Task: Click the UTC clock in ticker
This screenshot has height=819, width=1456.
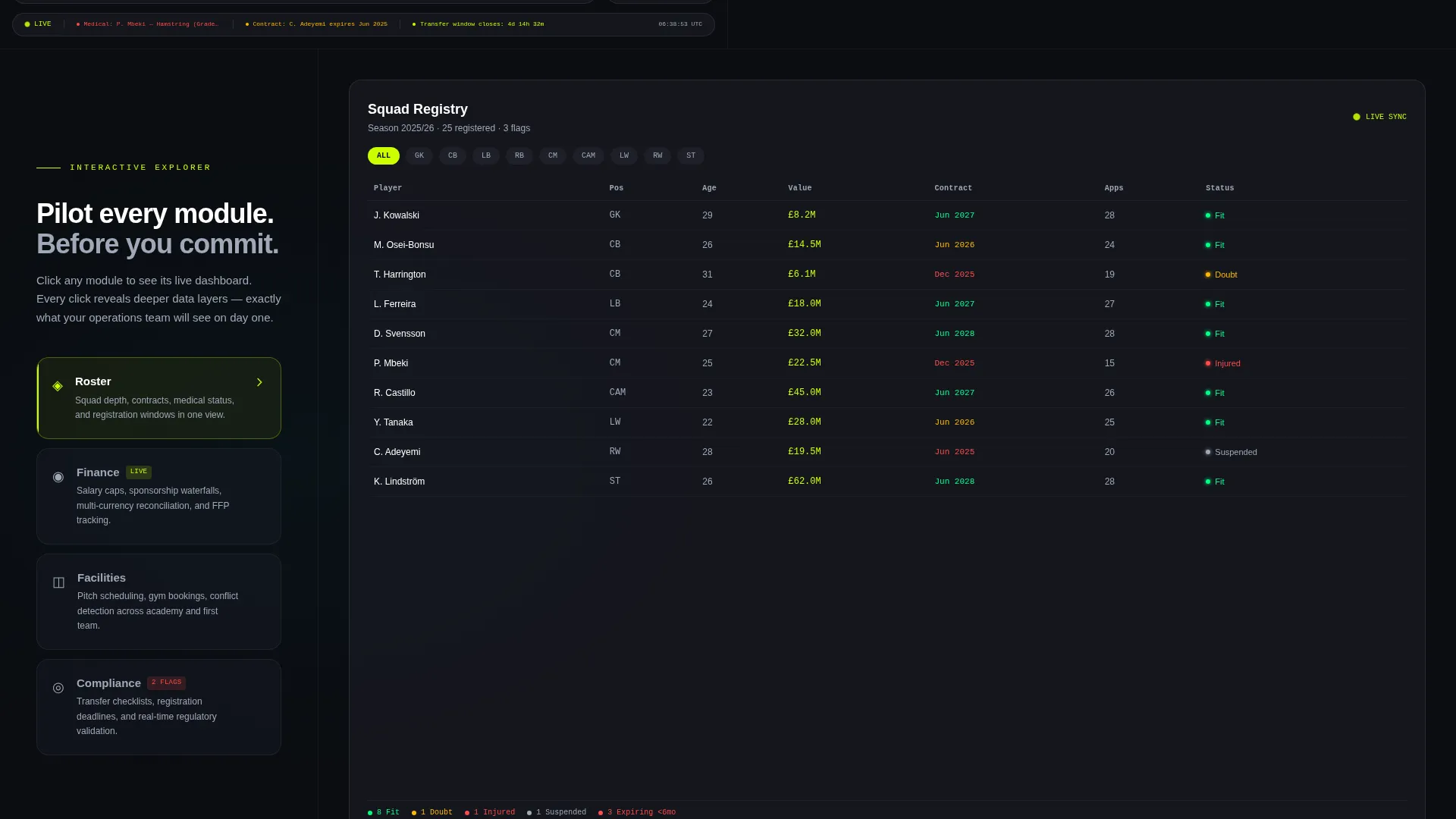Action: pyautogui.click(x=680, y=24)
